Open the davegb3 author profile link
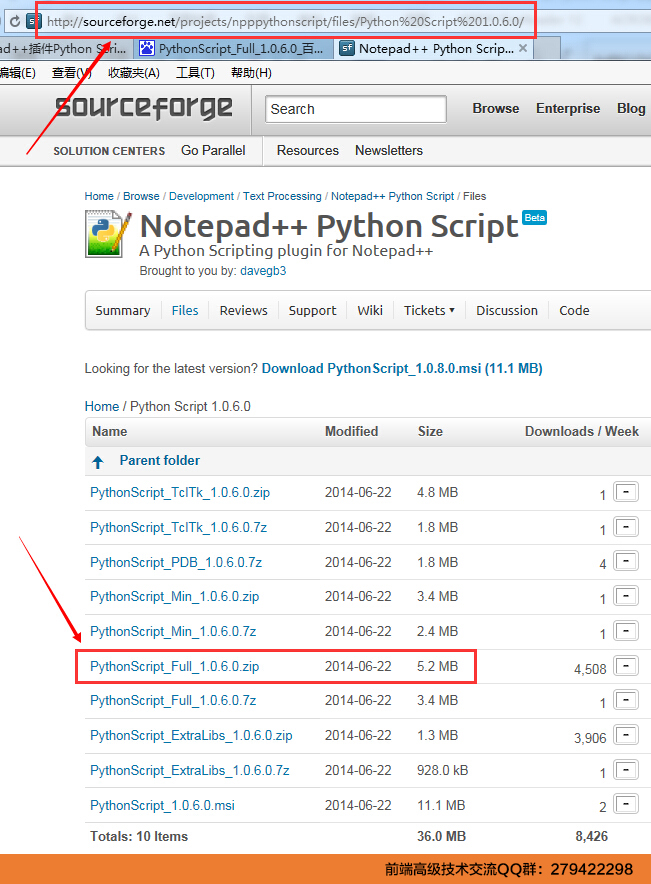The width and height of the screenshot is (651, 884). click(x=263, y=271)
